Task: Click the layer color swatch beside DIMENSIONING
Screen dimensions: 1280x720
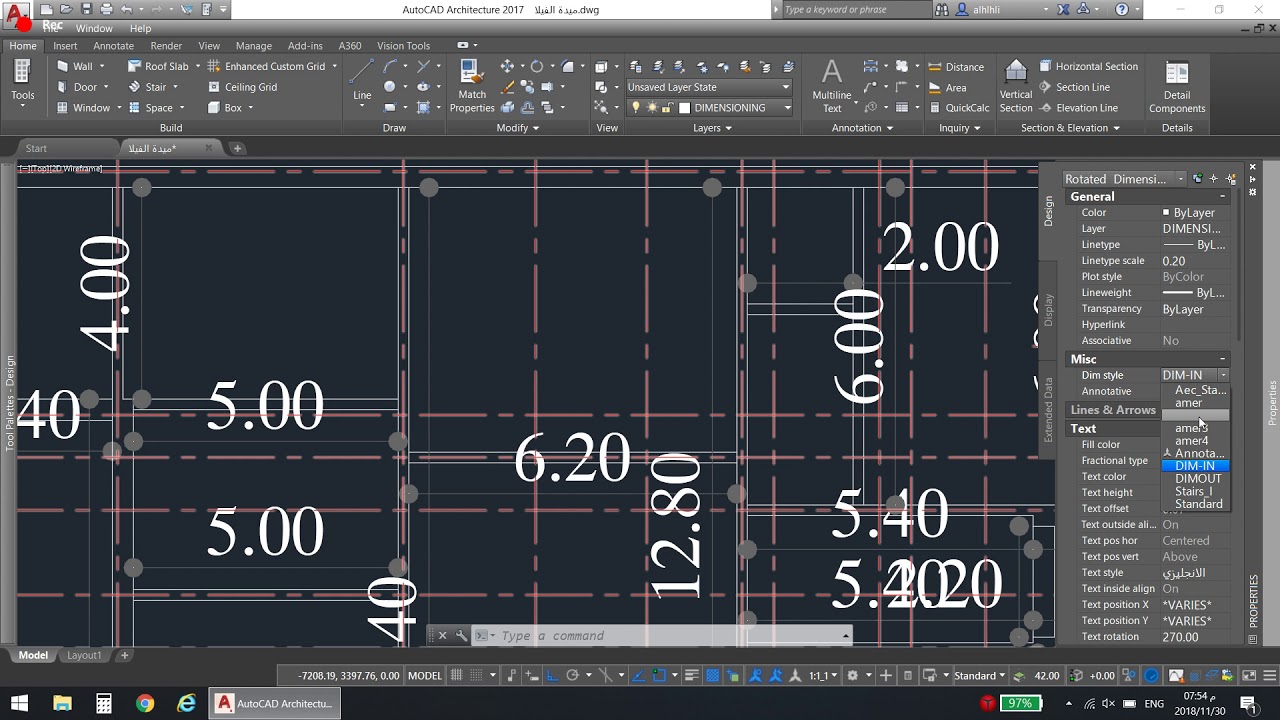Action: 685,108
